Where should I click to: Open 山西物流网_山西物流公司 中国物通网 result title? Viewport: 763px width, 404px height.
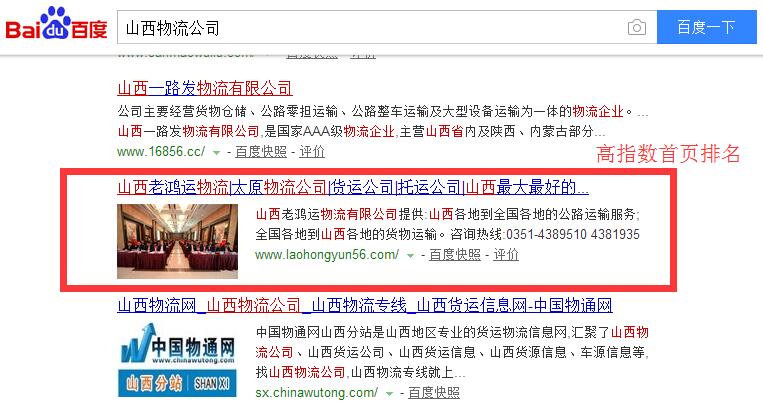[x=365, y=306]
